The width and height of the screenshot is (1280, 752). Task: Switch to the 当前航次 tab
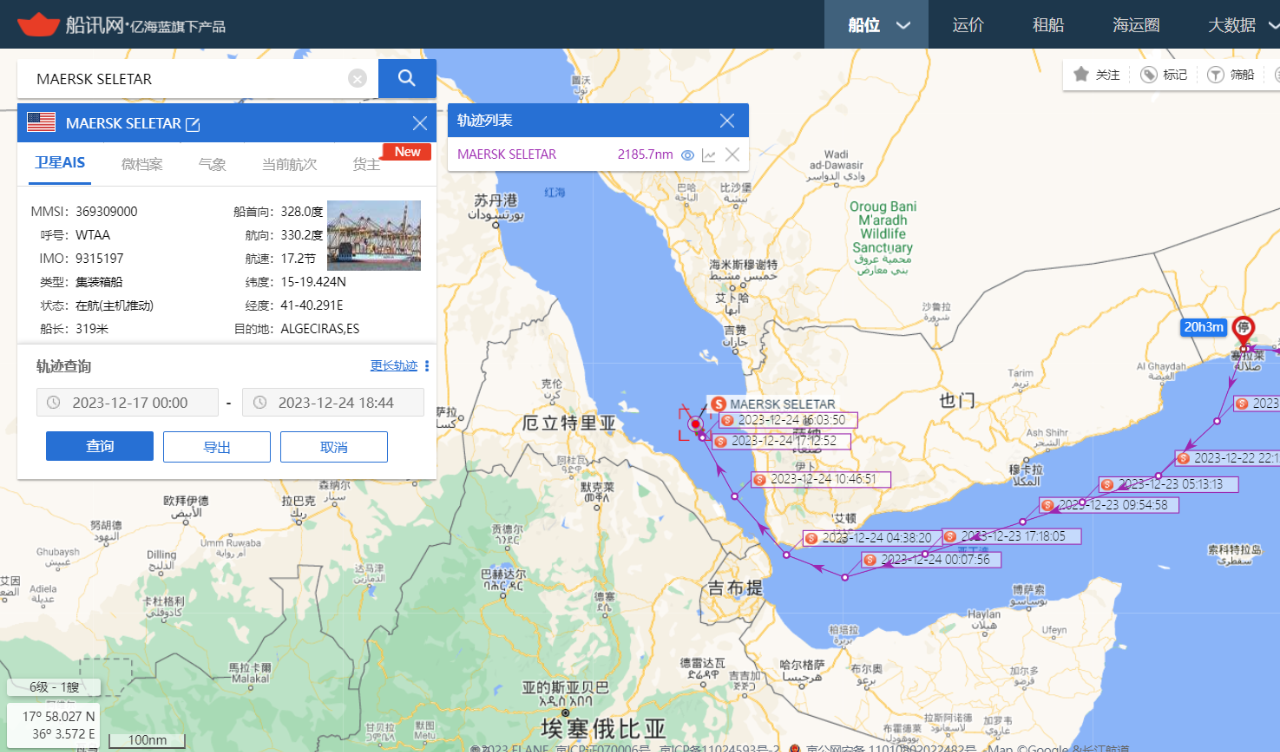click(x=289, y=164)
